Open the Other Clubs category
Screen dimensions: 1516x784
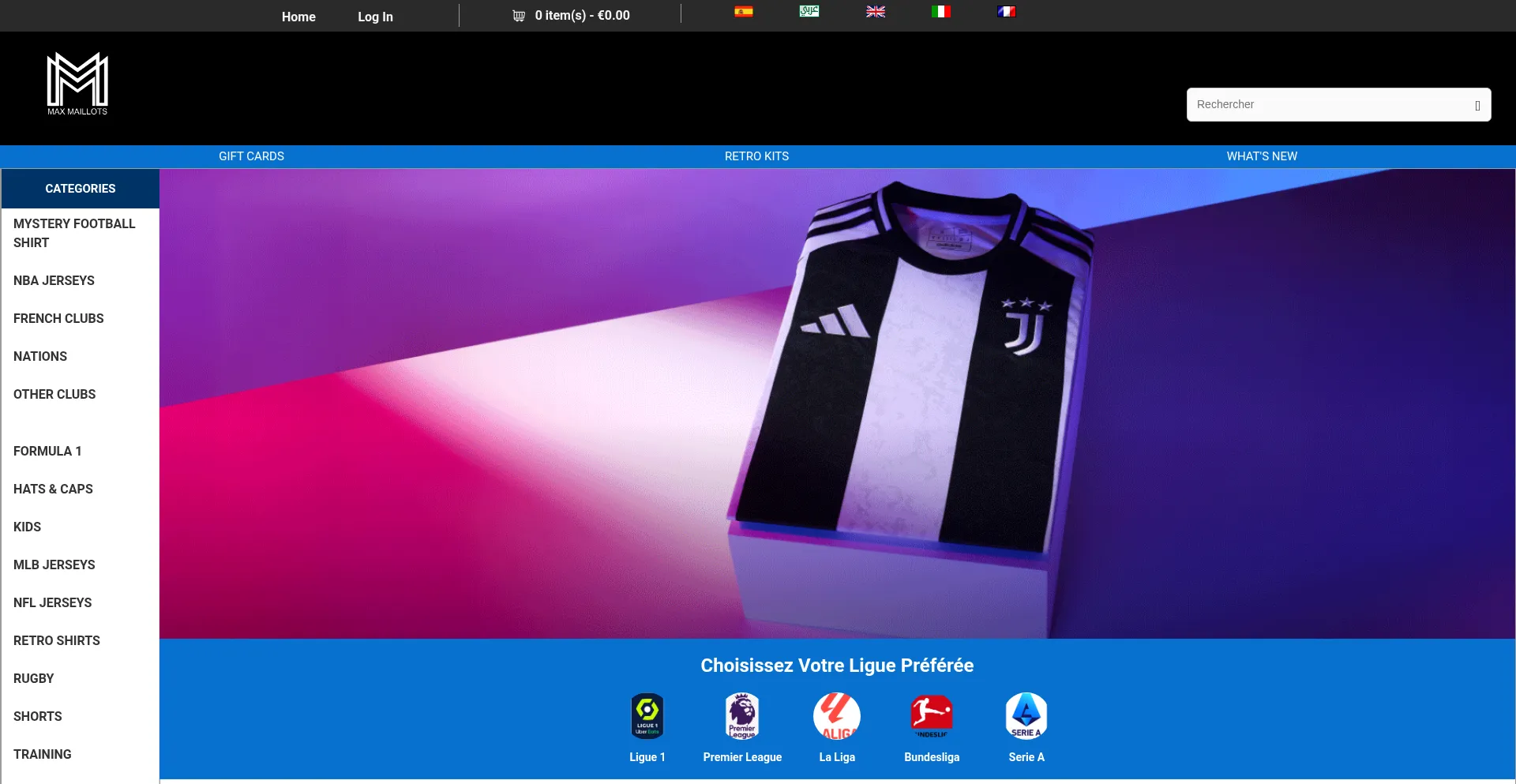54,394
